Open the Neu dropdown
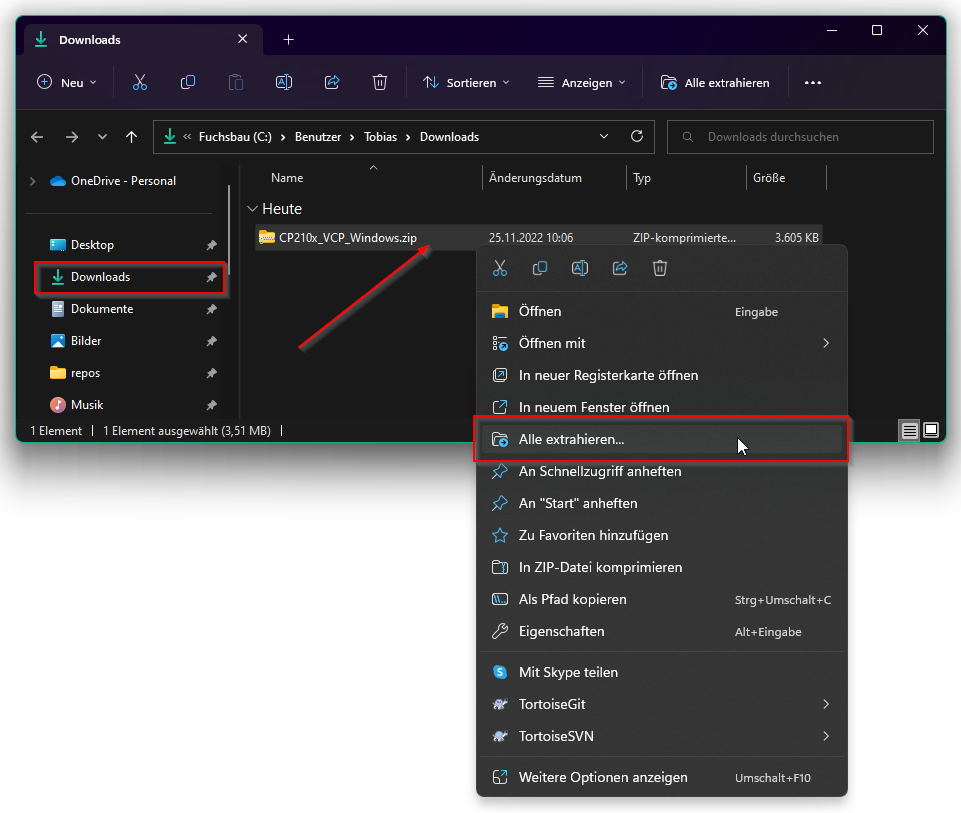961x813 pixels. pyautogui.click(x=67, y=83)
